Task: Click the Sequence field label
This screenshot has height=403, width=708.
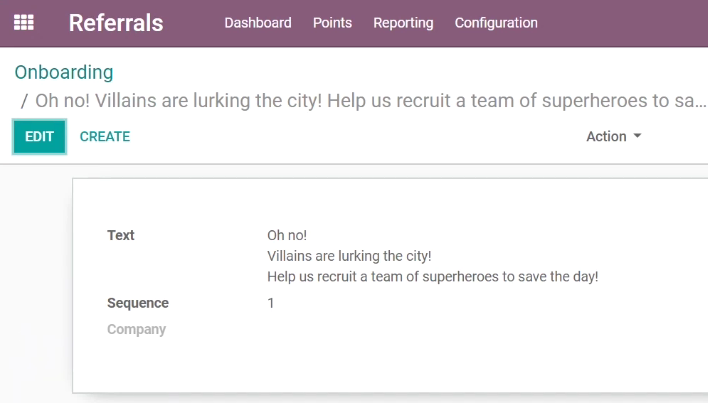Action: coord(138,303)
